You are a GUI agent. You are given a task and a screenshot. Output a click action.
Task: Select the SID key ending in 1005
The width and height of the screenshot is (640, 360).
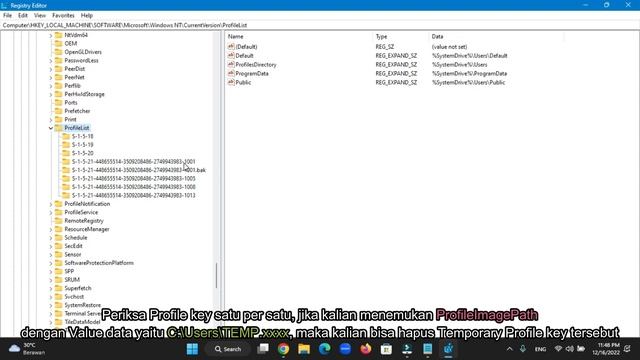pyautogui.click(x=133, y=179)
